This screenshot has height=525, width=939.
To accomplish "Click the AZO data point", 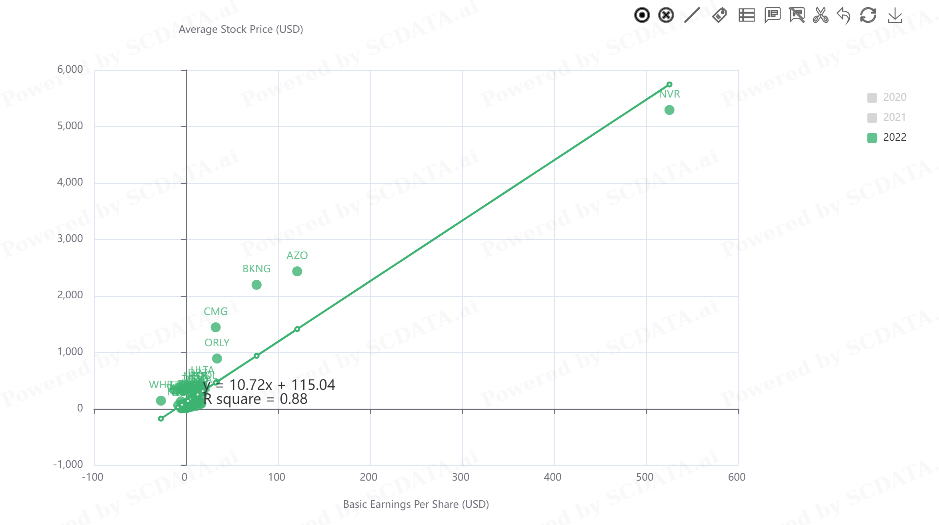I will 297,271.
